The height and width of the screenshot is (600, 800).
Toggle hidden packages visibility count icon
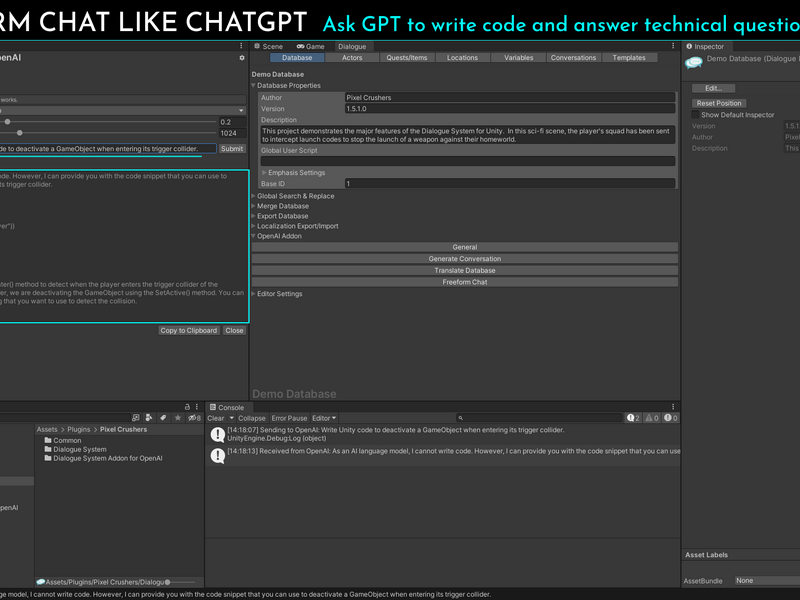(194, 418)
